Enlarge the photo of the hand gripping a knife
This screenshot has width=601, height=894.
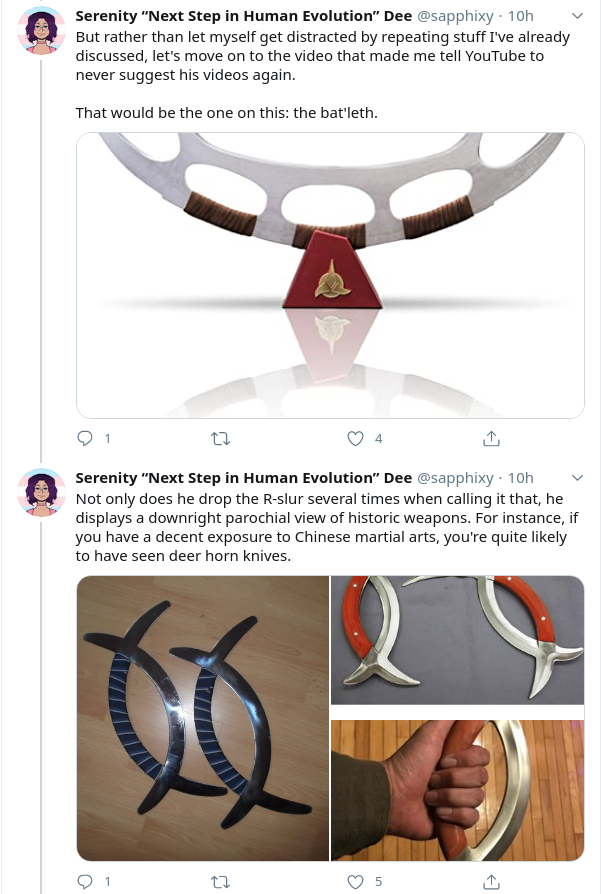457,790
